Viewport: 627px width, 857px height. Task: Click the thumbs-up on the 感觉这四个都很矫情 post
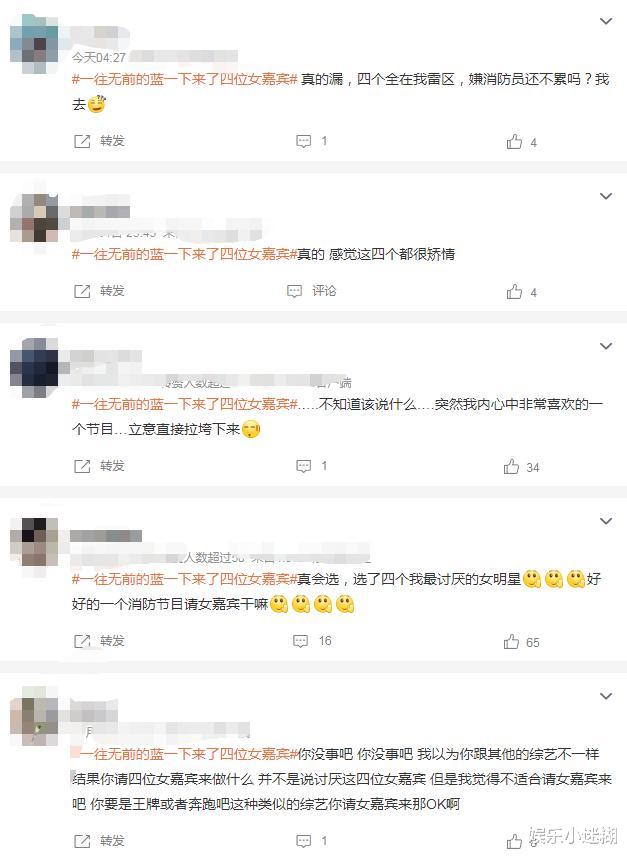(x=514, y=291)
